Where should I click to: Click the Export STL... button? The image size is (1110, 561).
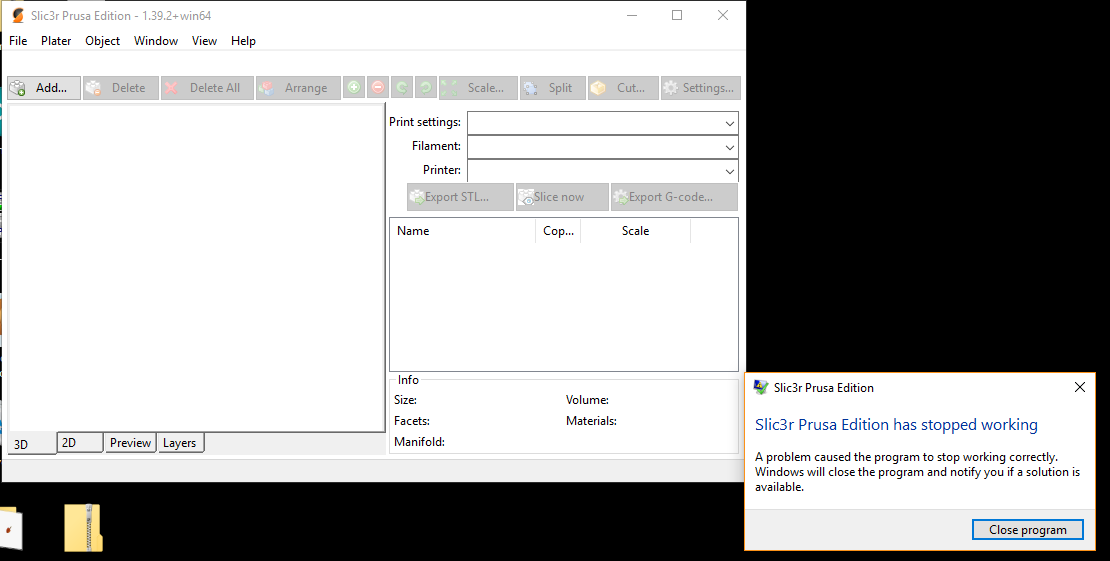click(x=460, y=197)
